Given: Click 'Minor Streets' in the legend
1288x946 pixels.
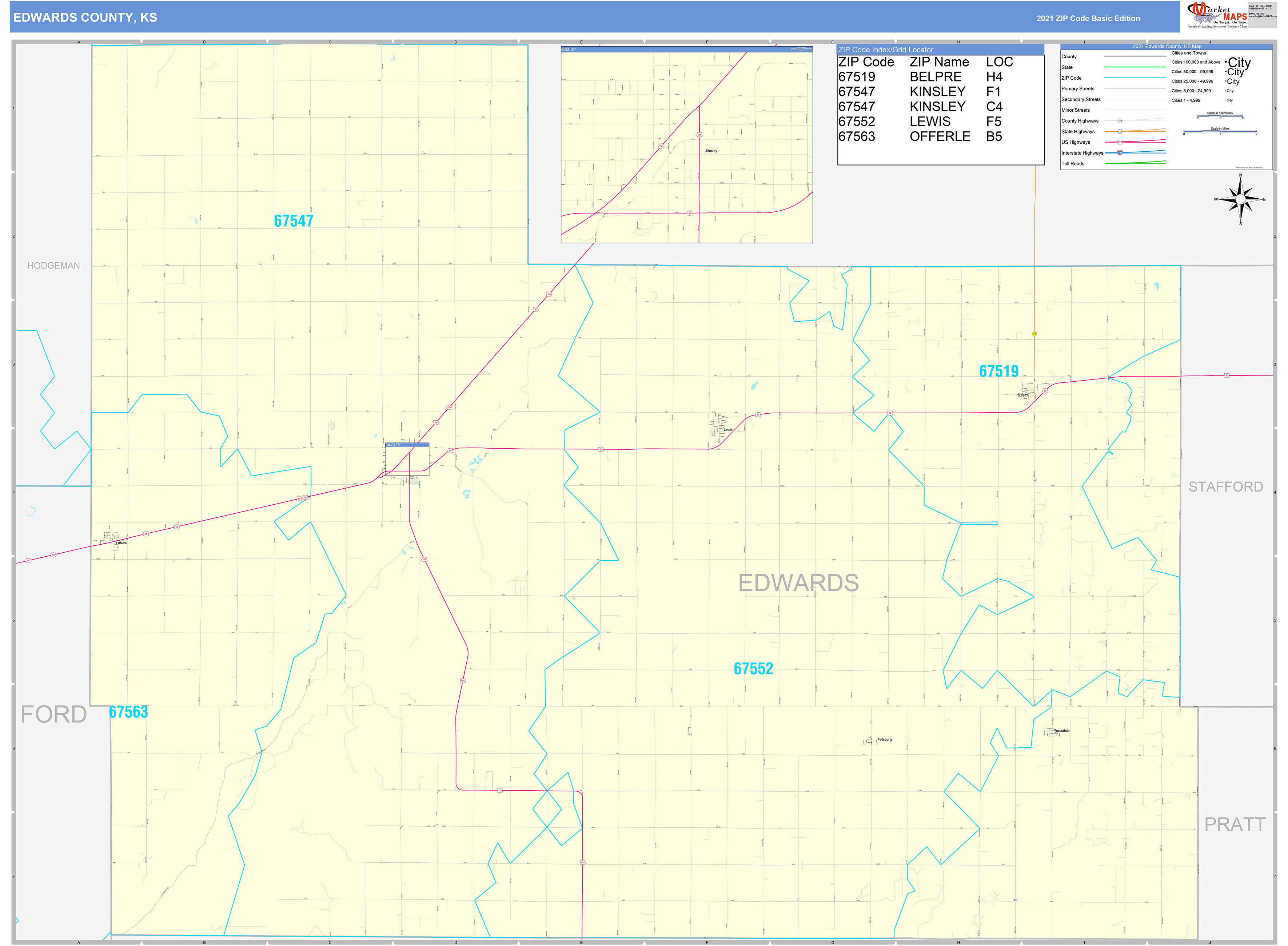Looking at the screenshot, I should click(x=1076, y=110).
